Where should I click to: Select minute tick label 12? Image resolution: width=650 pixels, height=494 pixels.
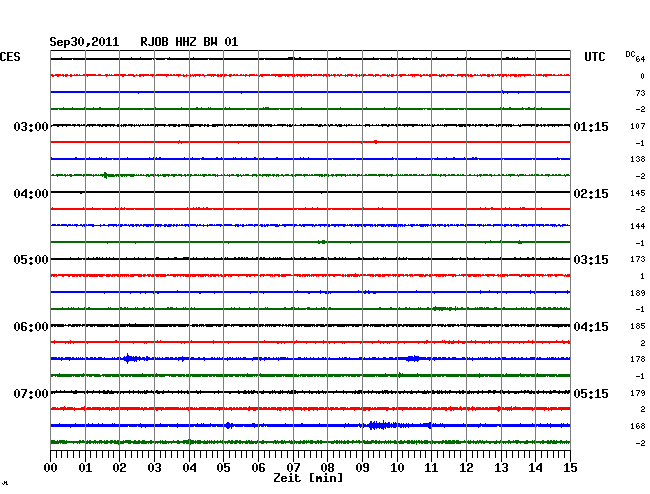point(466,468)
